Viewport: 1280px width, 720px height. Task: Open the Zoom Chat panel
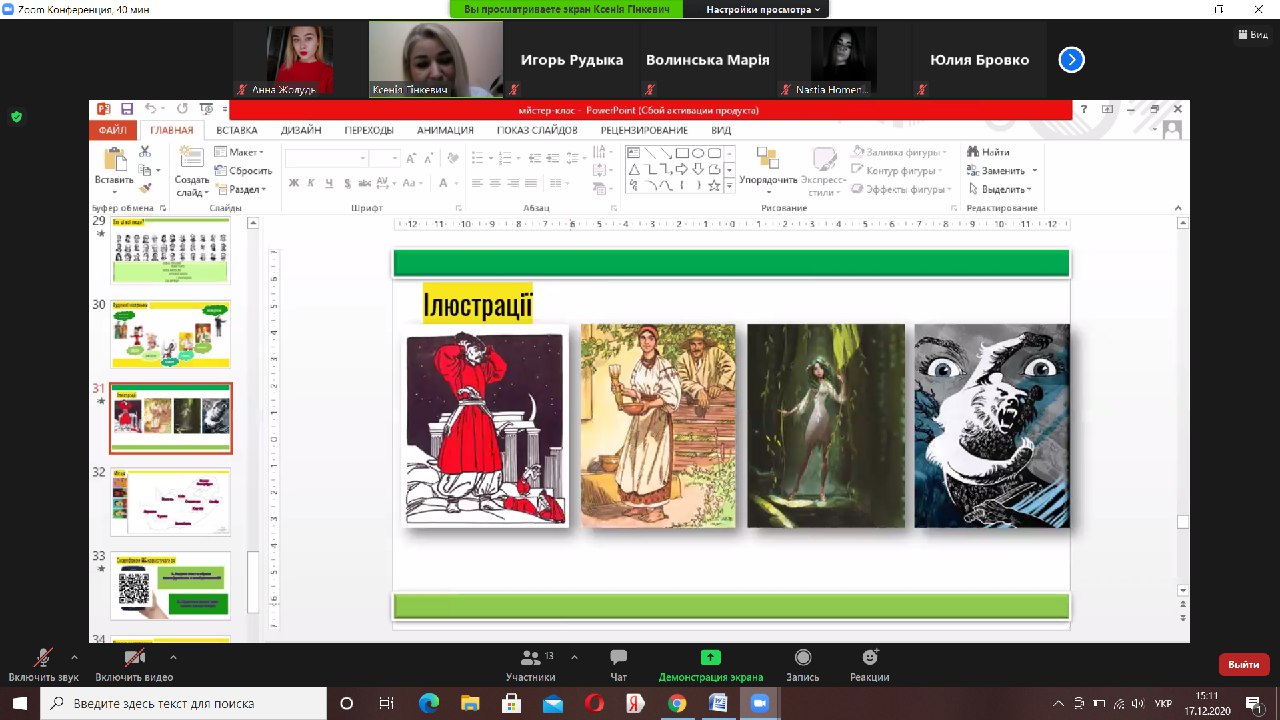(619, 658)
